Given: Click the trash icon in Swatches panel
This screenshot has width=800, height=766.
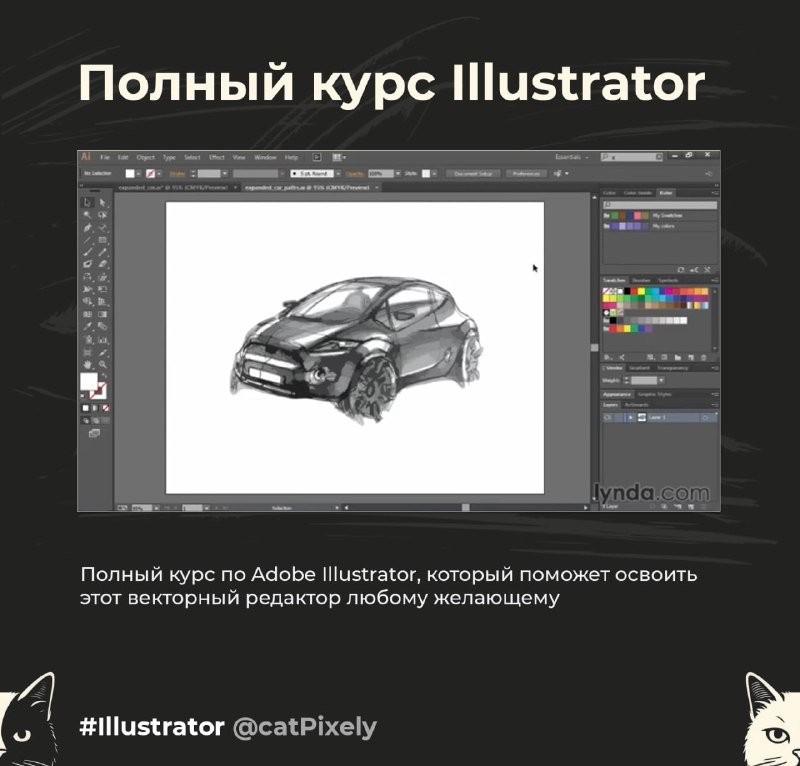Looking at the screenshot, I should click(704, 357).
